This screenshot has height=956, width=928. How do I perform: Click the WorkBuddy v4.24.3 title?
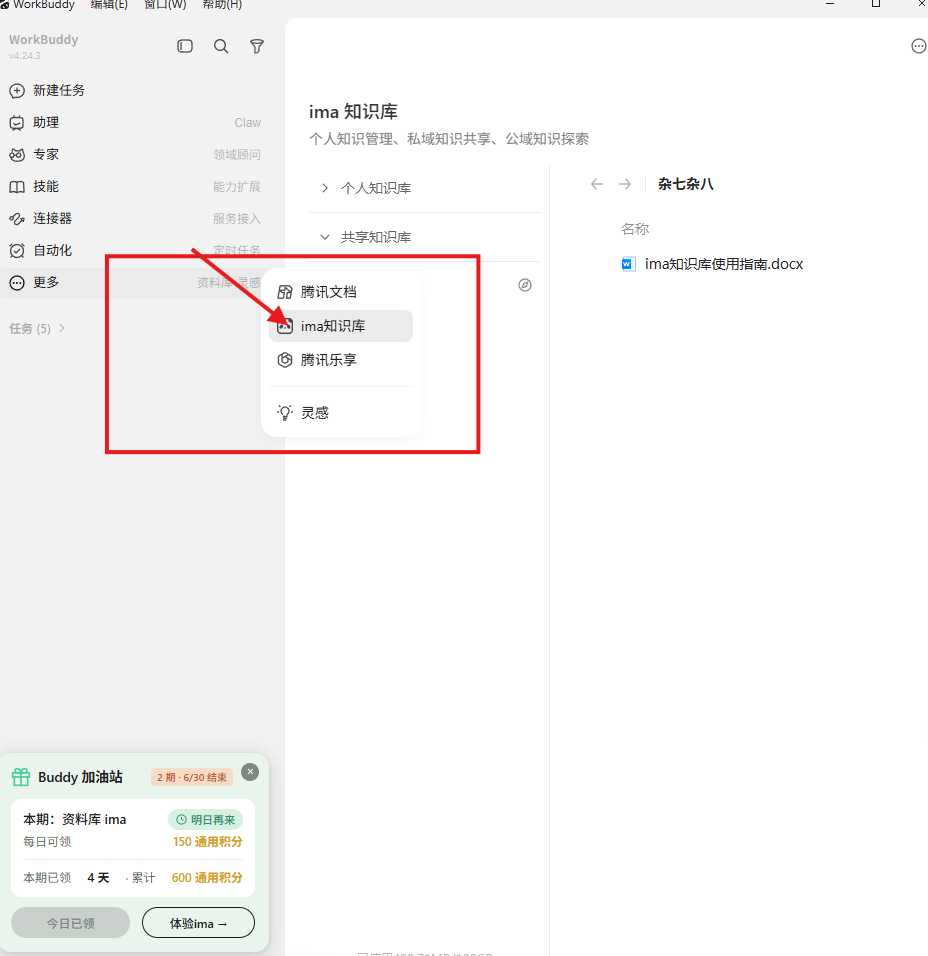[x=43, y=46]
